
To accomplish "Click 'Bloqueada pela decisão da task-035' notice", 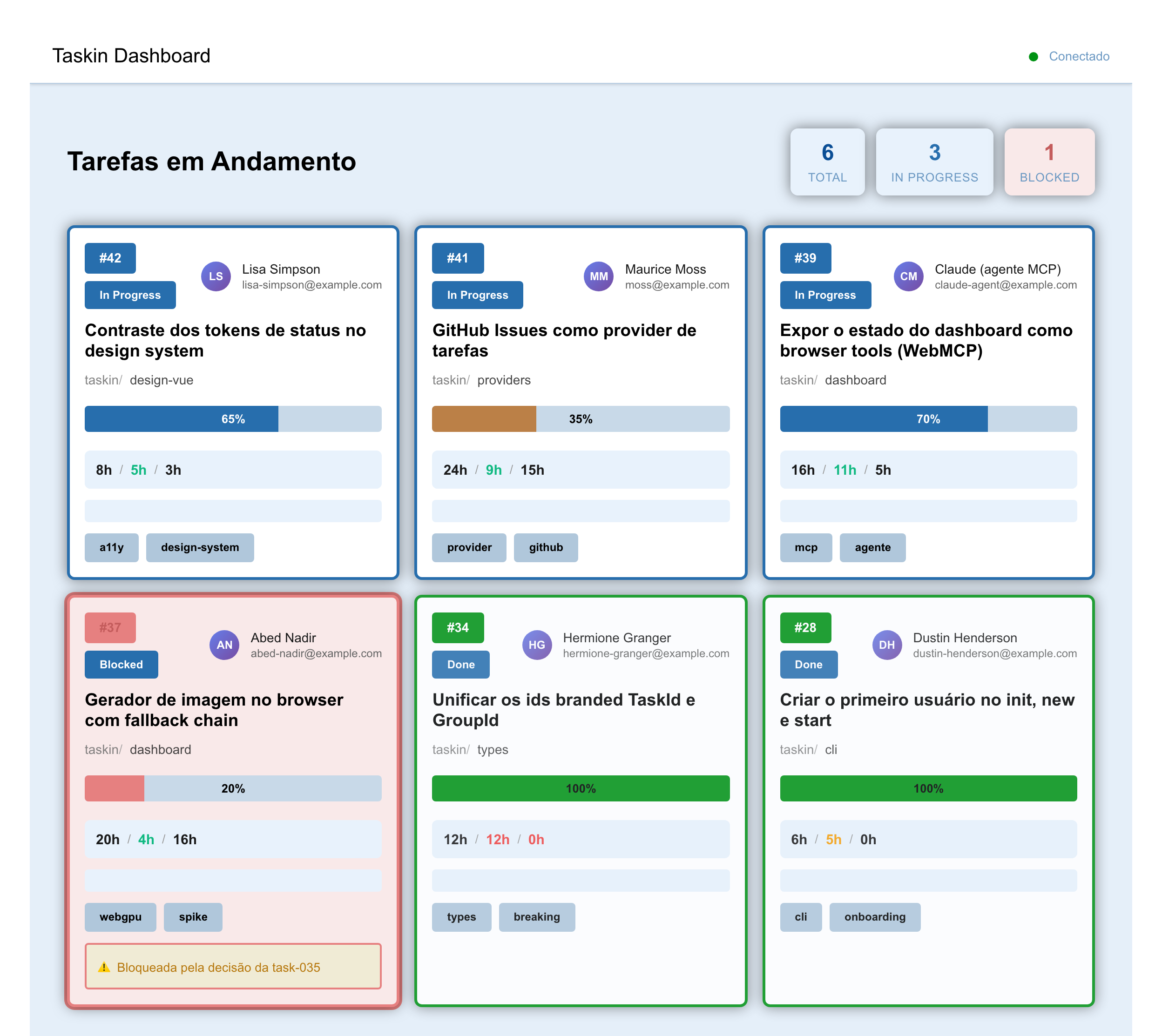I will 233,967.
